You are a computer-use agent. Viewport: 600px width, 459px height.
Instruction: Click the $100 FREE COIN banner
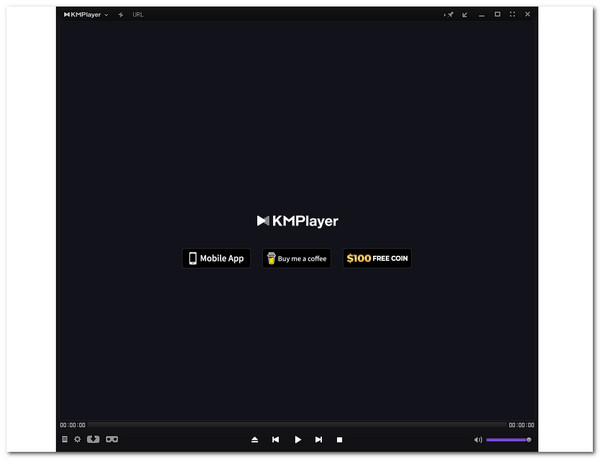377,259
